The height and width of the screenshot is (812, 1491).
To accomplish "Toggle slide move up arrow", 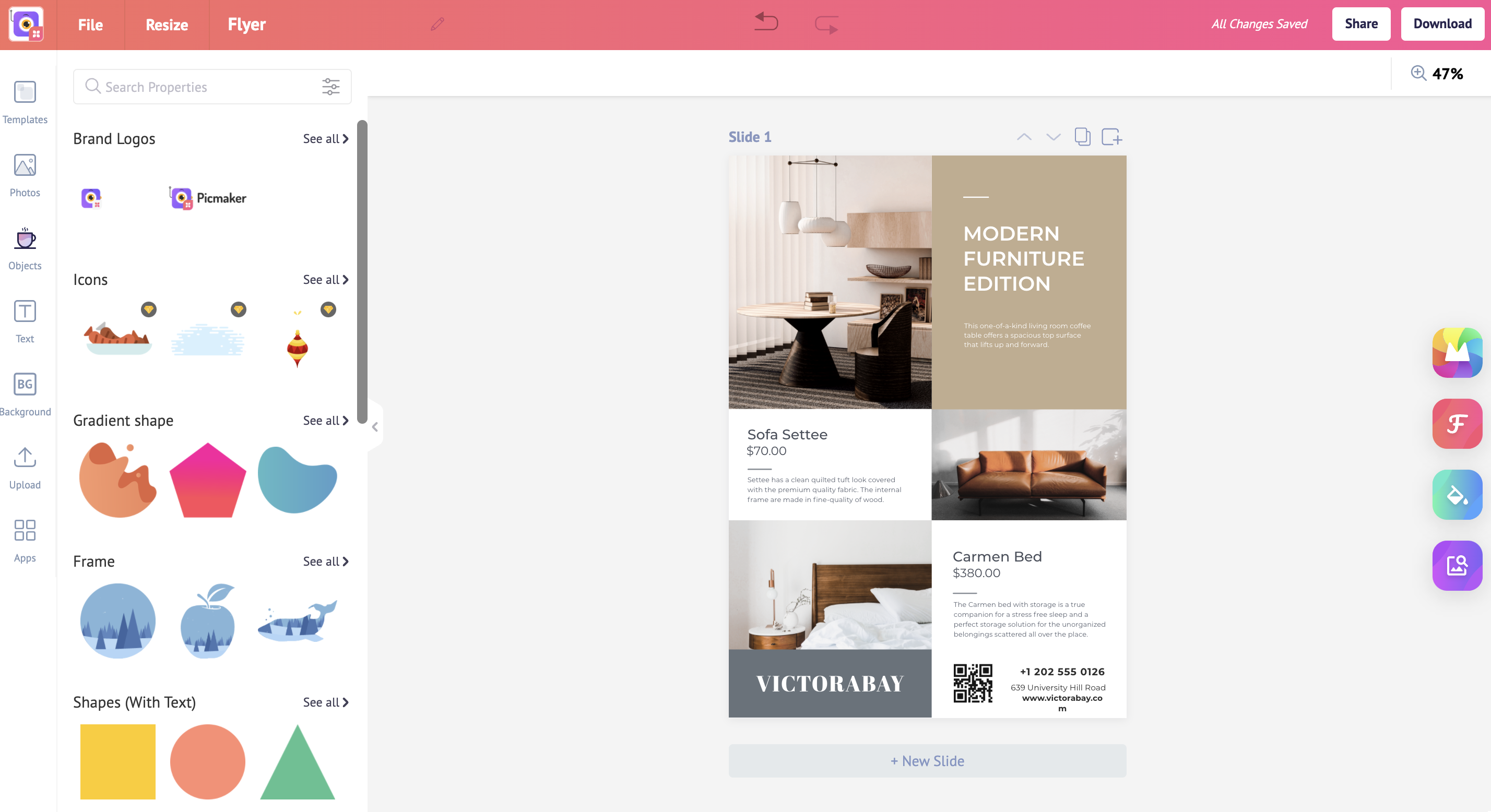I will click(1024, 137).
